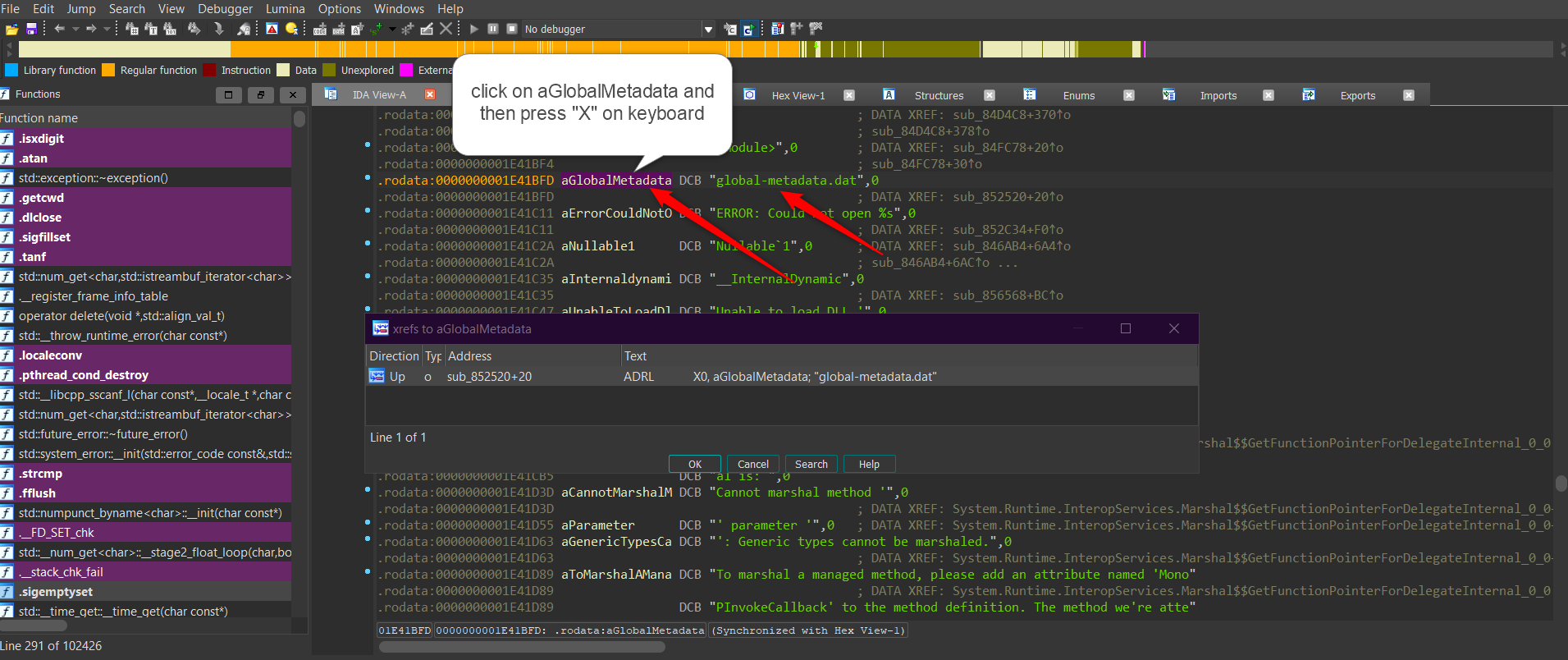This screenshot has height=660, width=1568.
Task: Click the Jump back arrow in toolbar
Action: click(x=59, y=29)
